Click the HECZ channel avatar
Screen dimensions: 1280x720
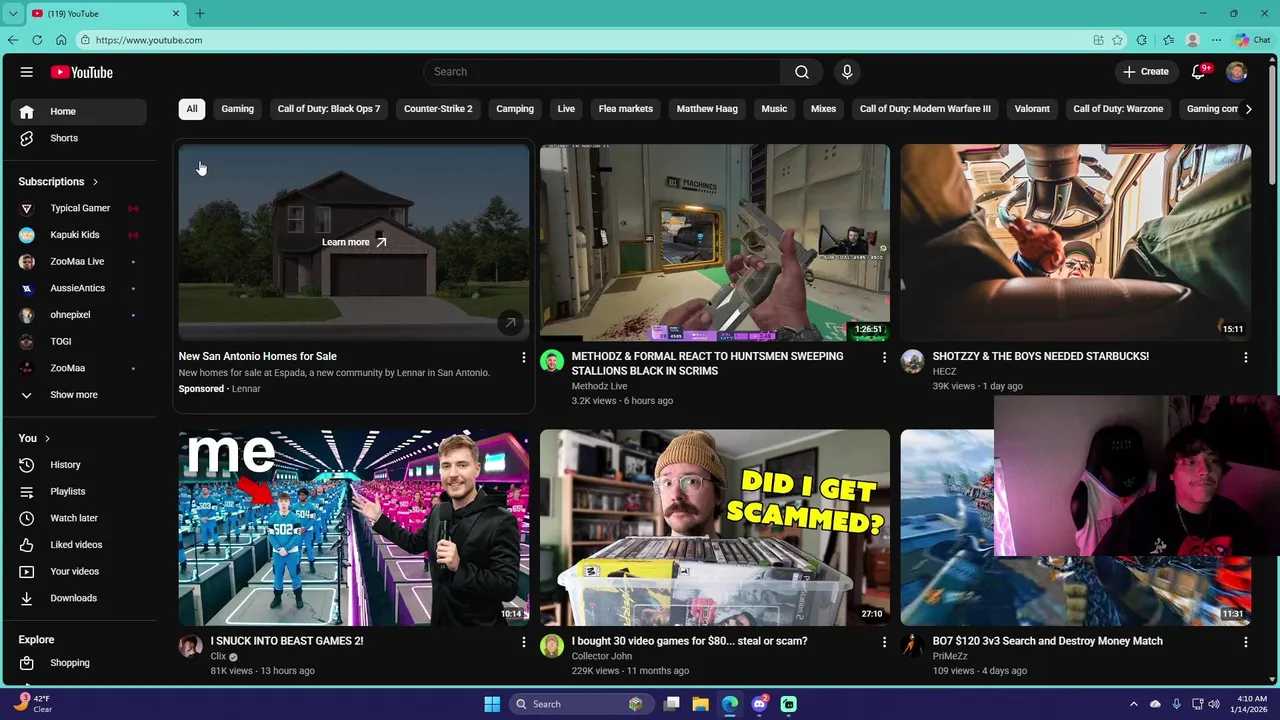click(912, 361)
